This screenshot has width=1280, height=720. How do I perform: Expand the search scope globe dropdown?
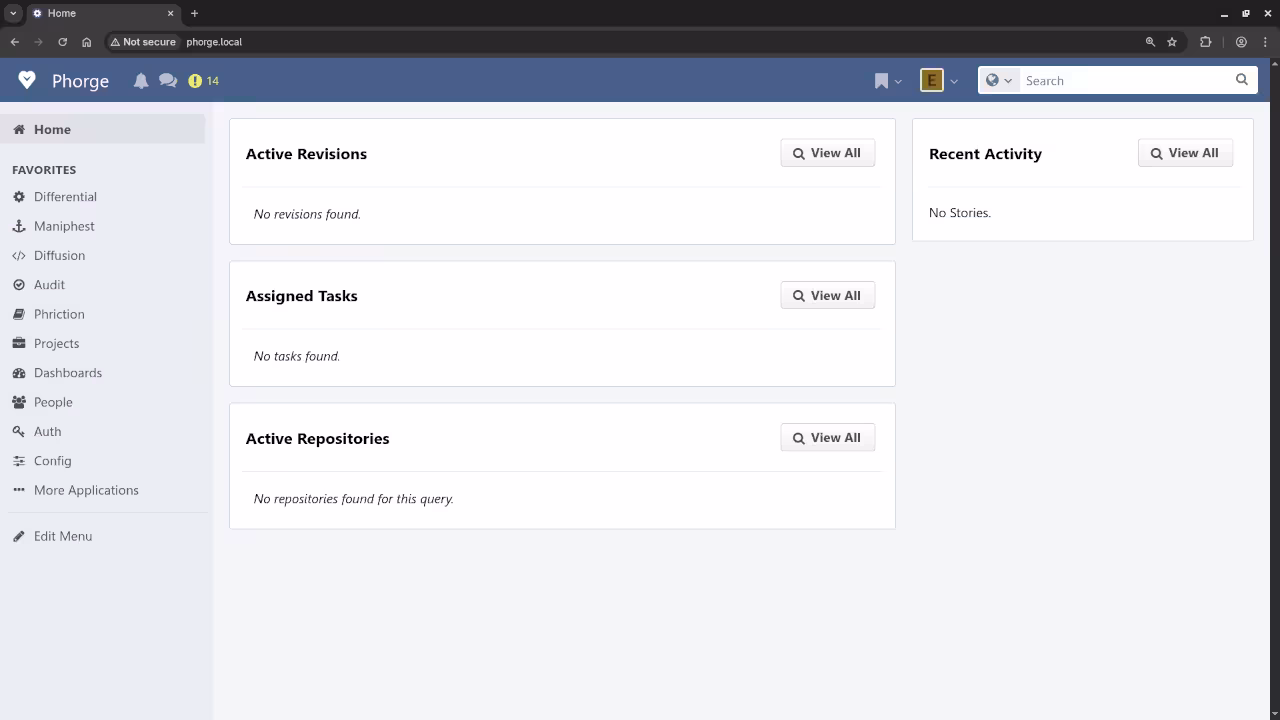pos(998,81)
